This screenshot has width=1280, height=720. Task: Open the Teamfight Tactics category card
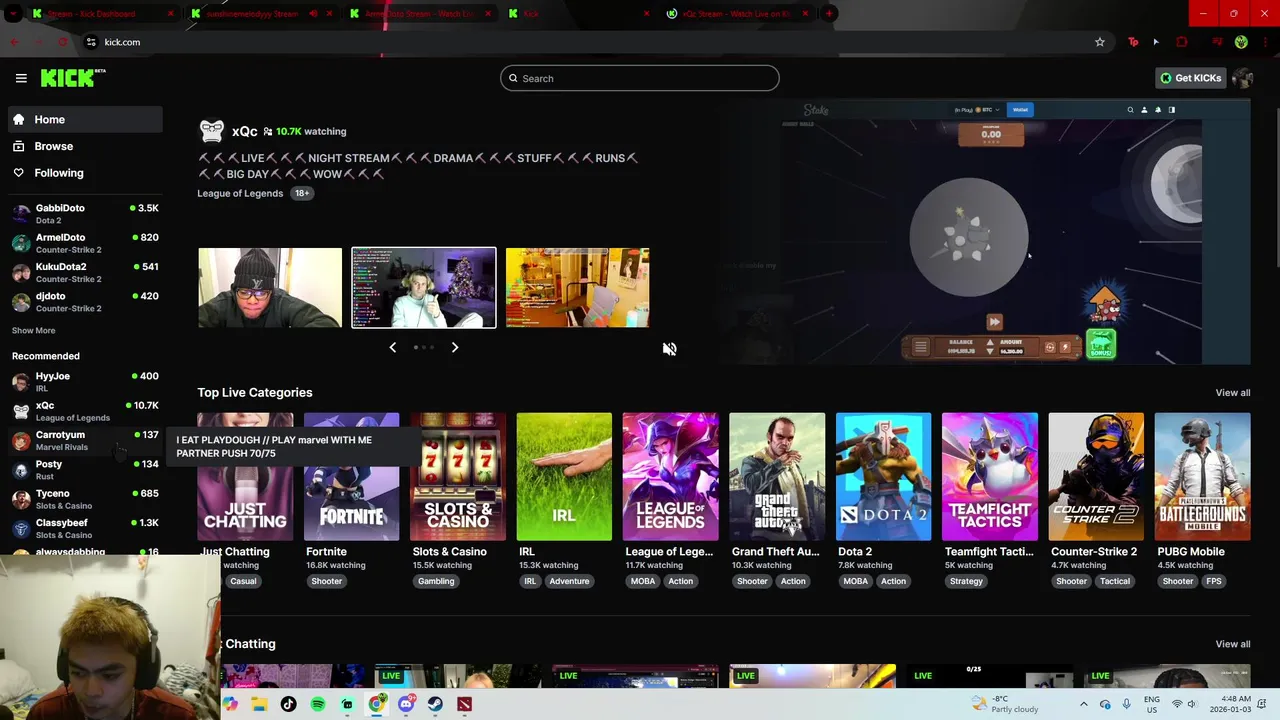pyautogui.click(x=990, y=477)
